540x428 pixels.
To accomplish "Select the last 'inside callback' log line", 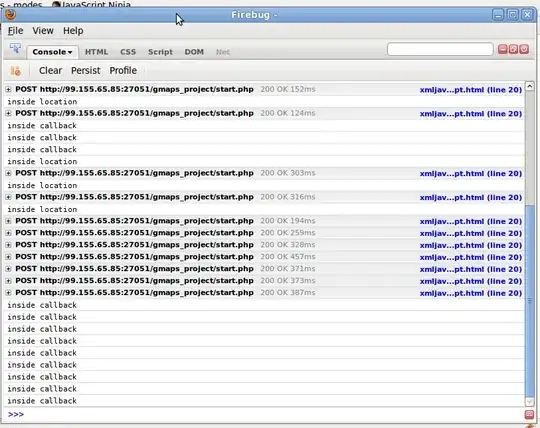I will (x=42, y=401).
